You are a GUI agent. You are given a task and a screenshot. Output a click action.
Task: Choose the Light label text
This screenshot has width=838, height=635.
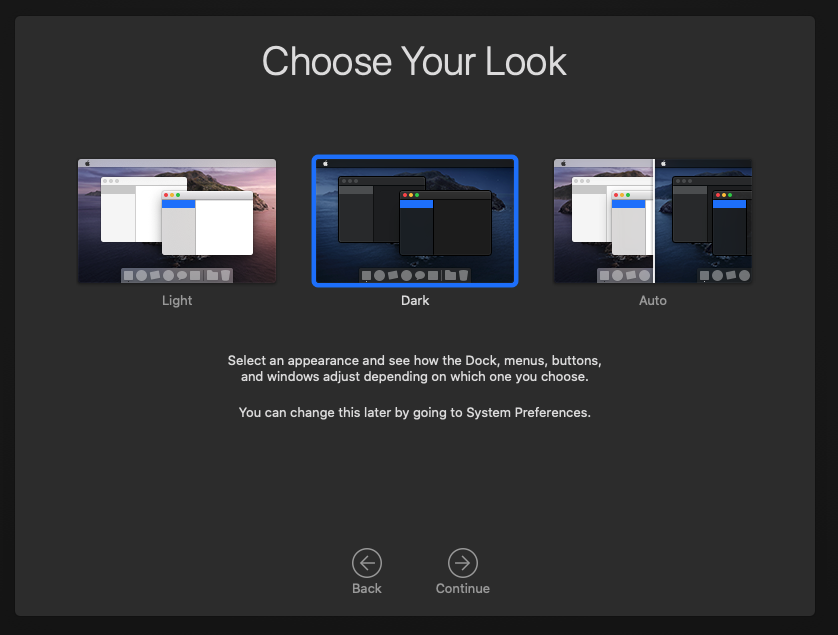pos(177,300)
